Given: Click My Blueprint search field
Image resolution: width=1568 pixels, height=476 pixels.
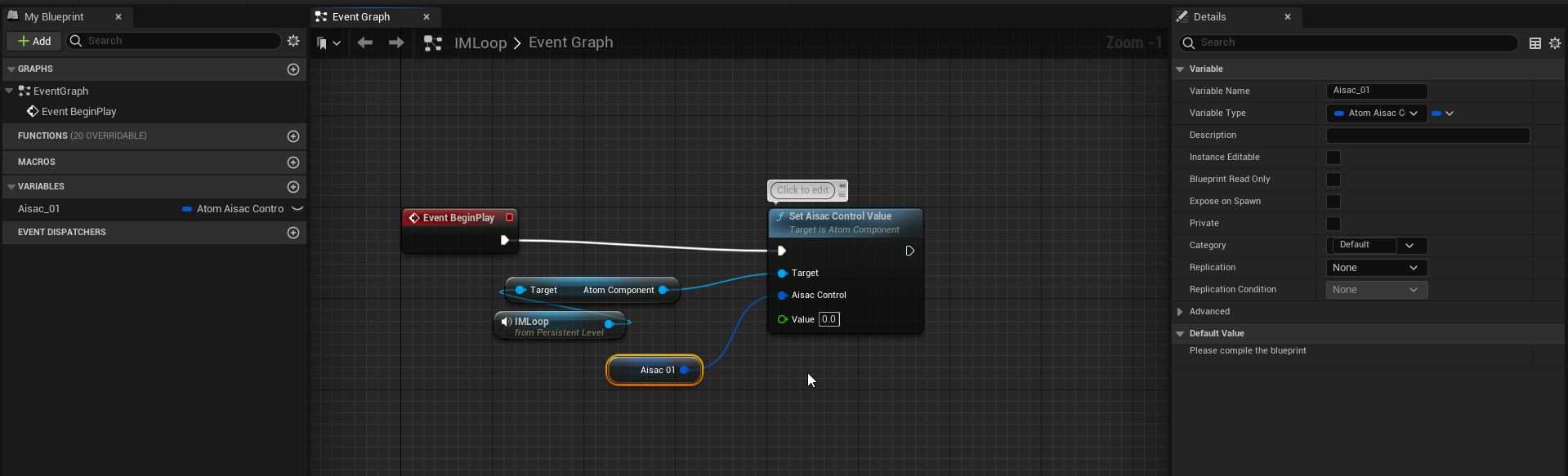Looking at the screenshot, I should pyautogui.click(x=173, y=41).
